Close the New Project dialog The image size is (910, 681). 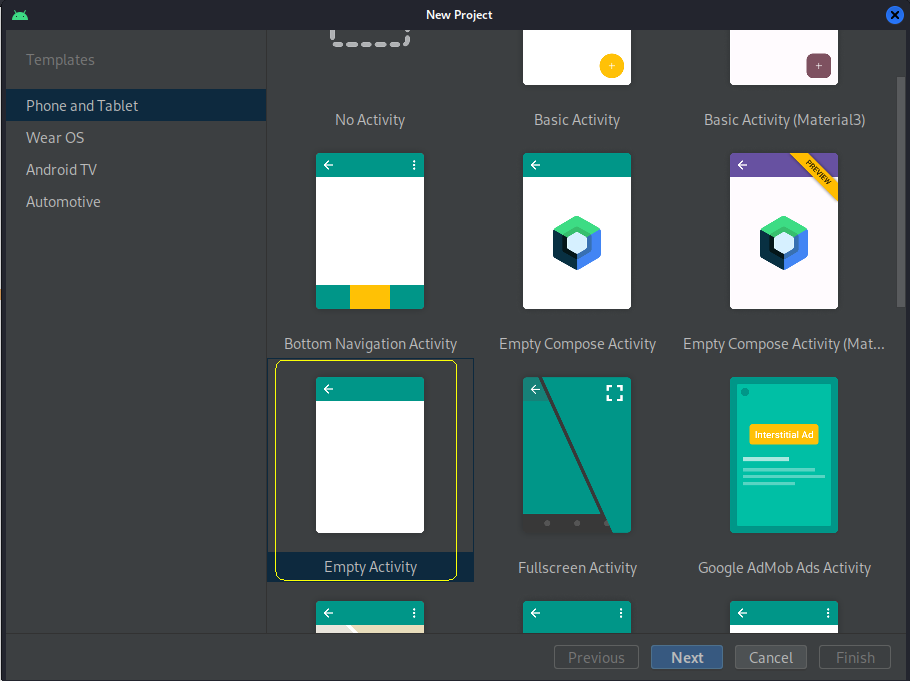894,15
